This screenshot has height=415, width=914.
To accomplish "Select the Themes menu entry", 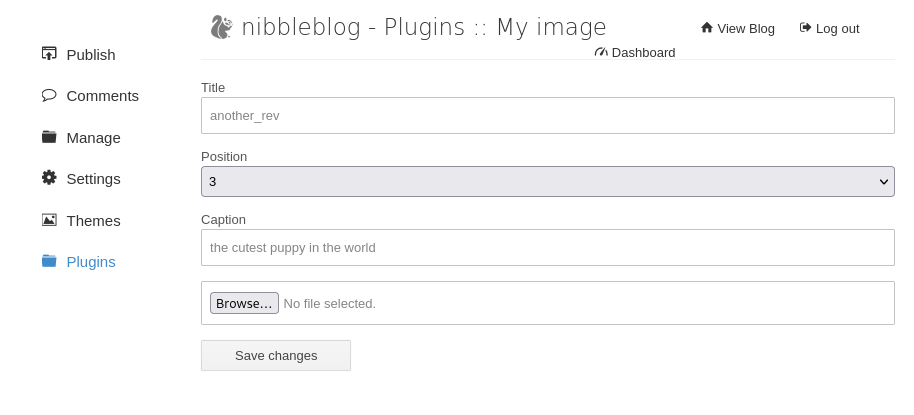I will [93, 221].
